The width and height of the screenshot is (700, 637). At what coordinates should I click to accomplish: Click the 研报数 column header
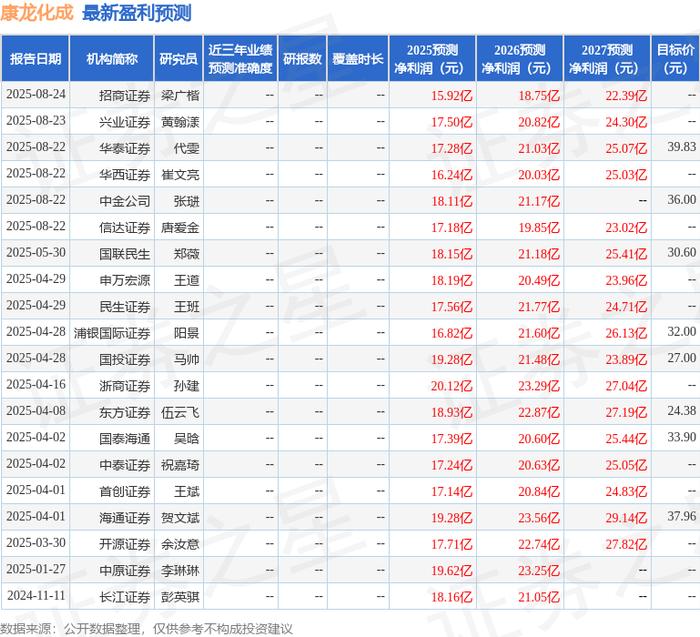click(x=302, y=59)
